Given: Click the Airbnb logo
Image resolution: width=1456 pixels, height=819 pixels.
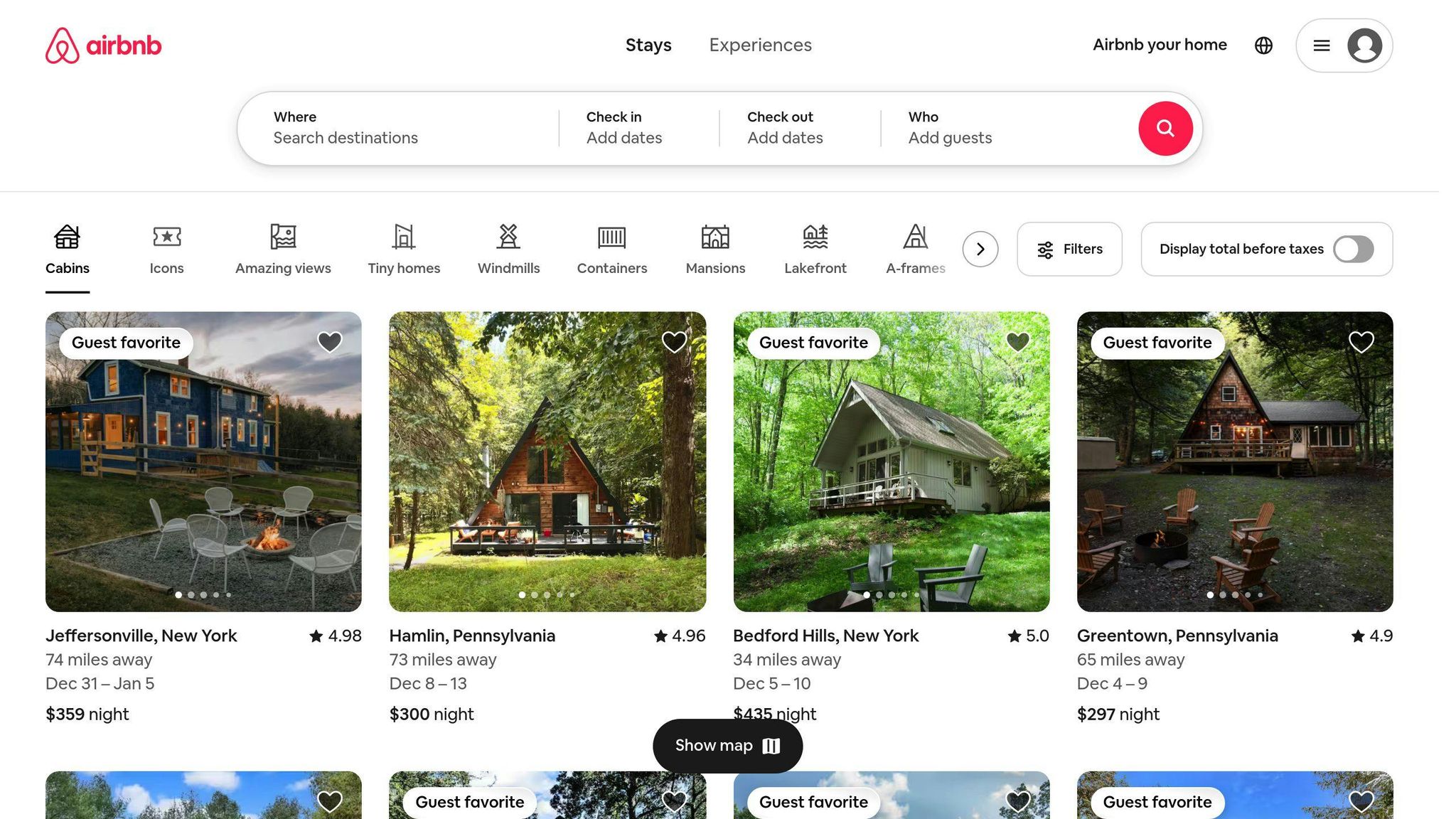Looking at the screenshot, I should [x=103, y=45].
